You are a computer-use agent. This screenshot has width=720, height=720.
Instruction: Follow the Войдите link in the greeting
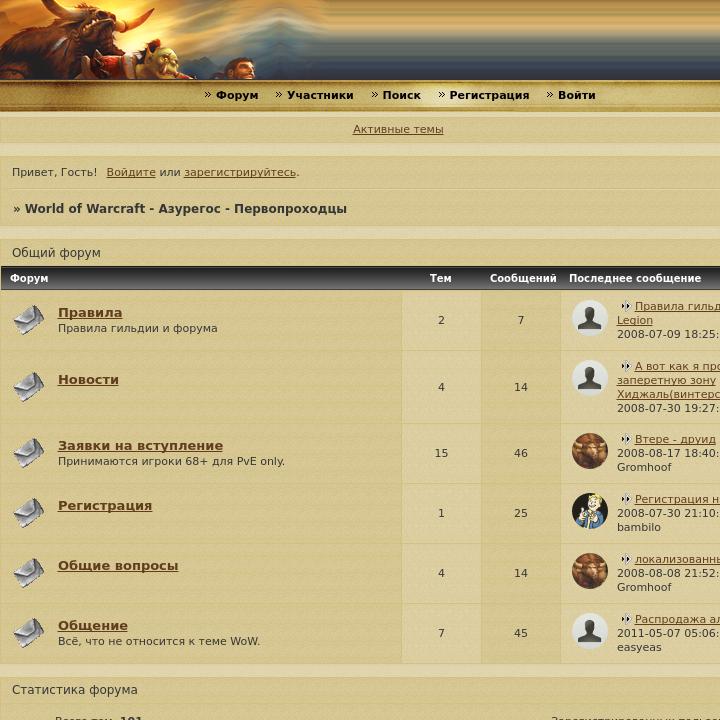coord(131,172)
